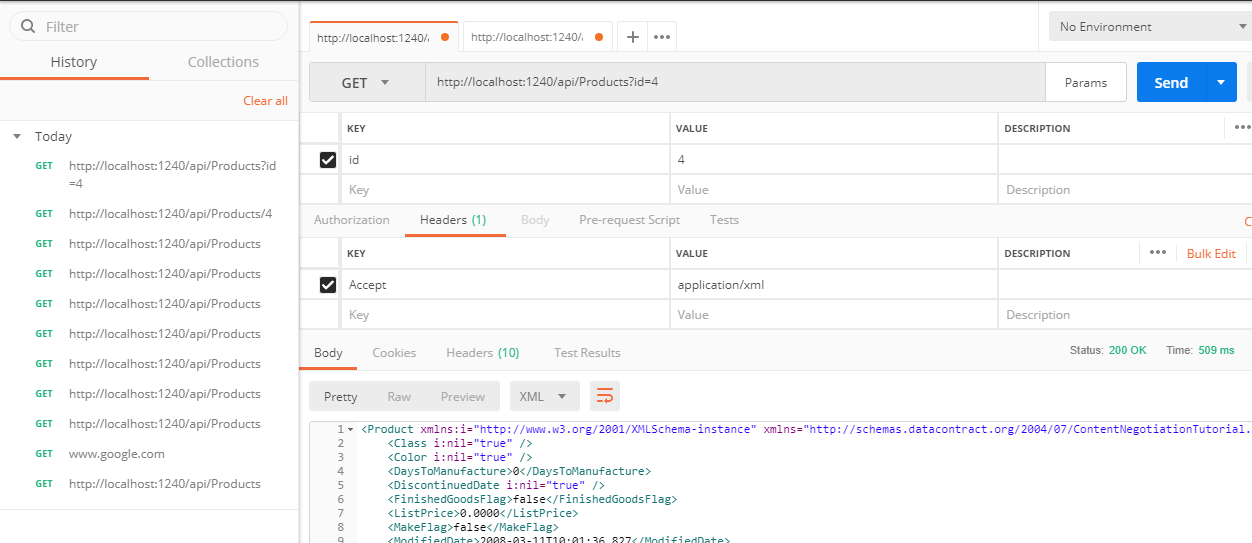Screen dimensions: 1252x543
Task: Select the www.google.com history entry
Action: click(116, 454)
